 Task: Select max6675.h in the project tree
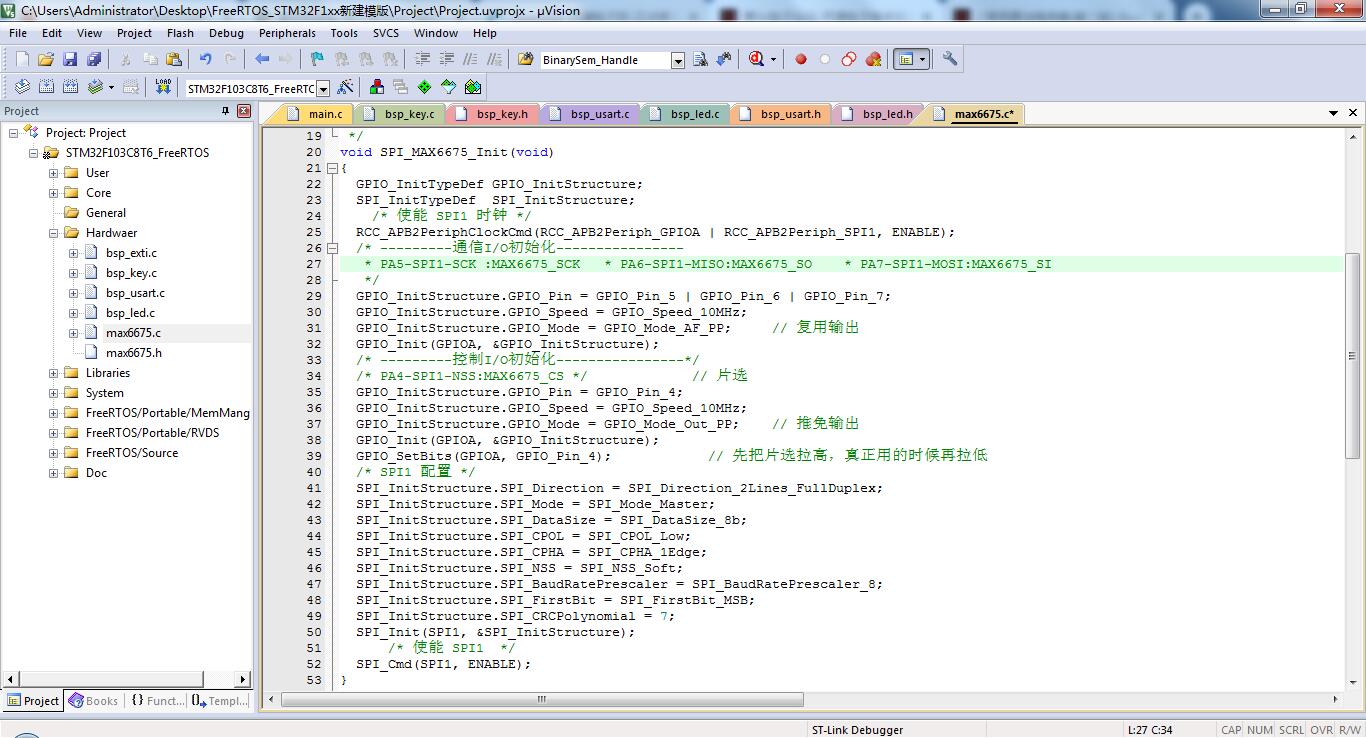[133, 353]
